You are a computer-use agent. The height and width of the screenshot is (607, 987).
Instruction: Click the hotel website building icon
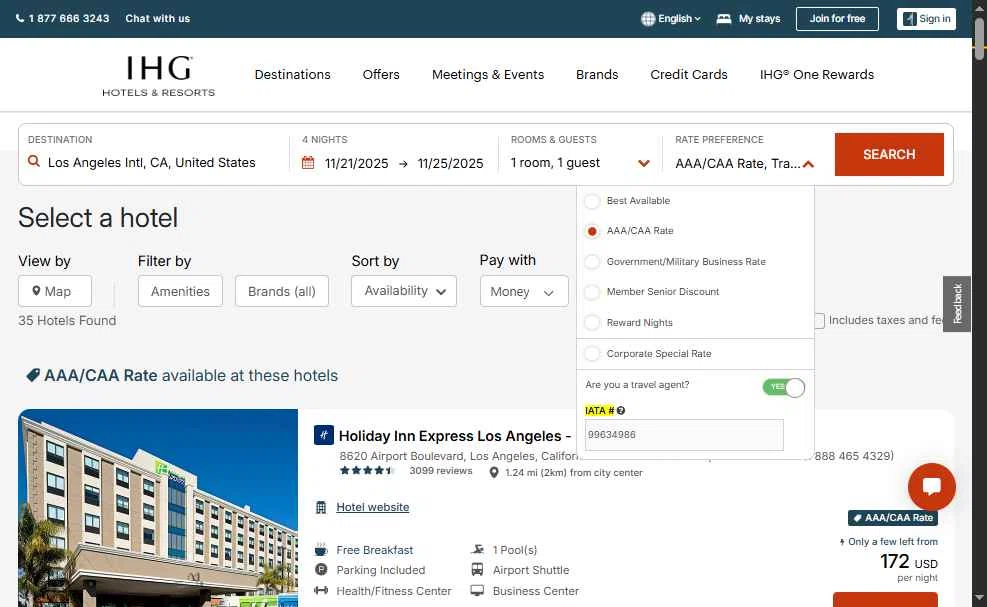(321, 508)
